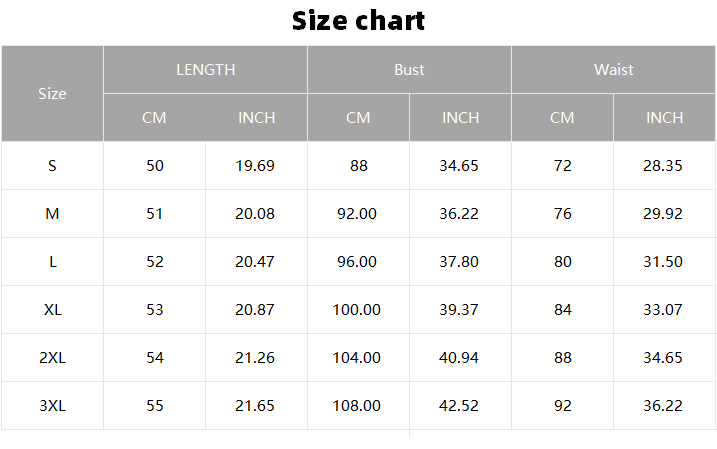Select the Waist header cell
Image resolution: width=717 pixels, height=449 pixels.
tap(613, 70)
